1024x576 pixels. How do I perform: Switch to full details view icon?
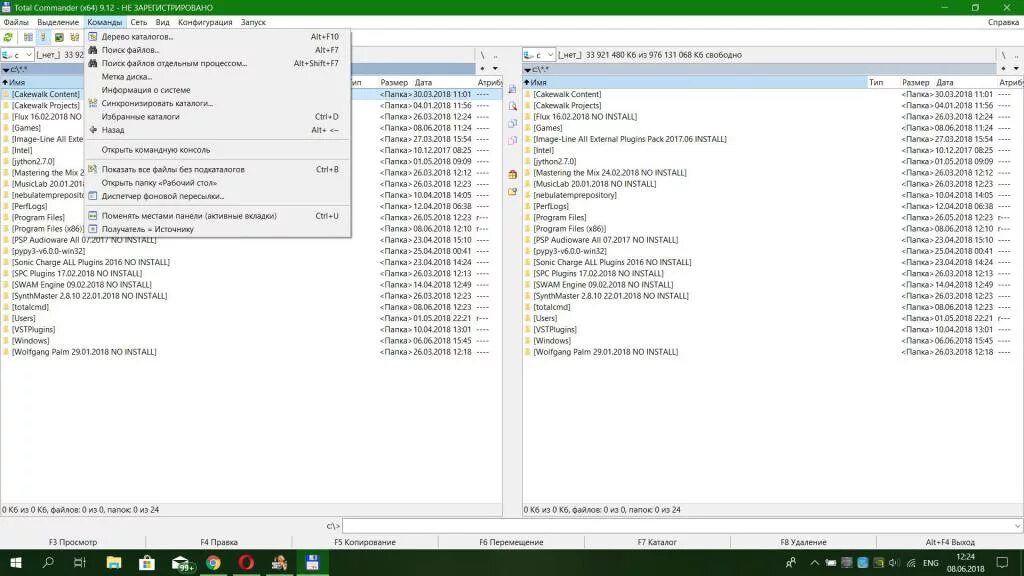[43, 37]
